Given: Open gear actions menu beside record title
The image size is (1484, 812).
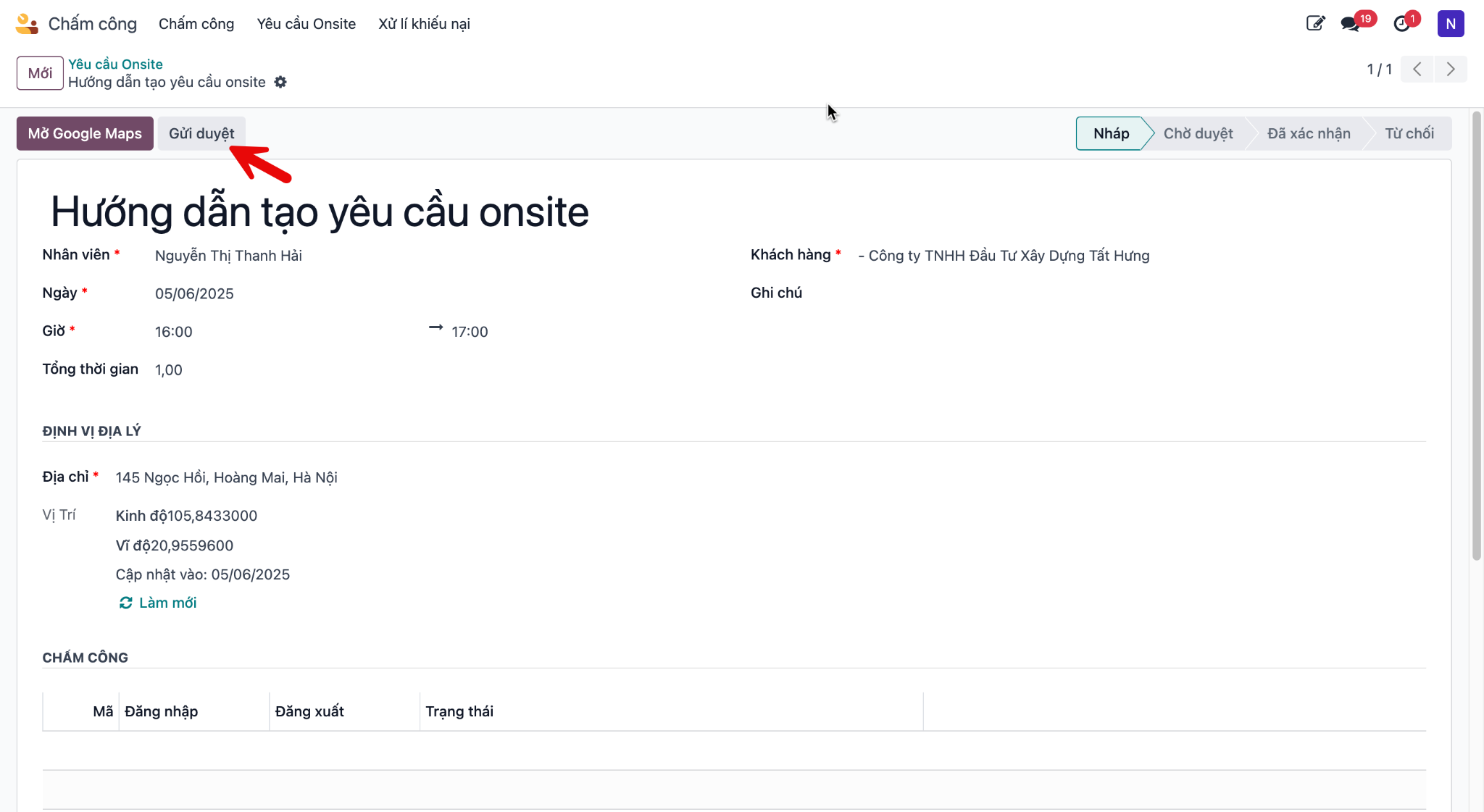Looking at the screenshot, I should click(x=280, y=83).
